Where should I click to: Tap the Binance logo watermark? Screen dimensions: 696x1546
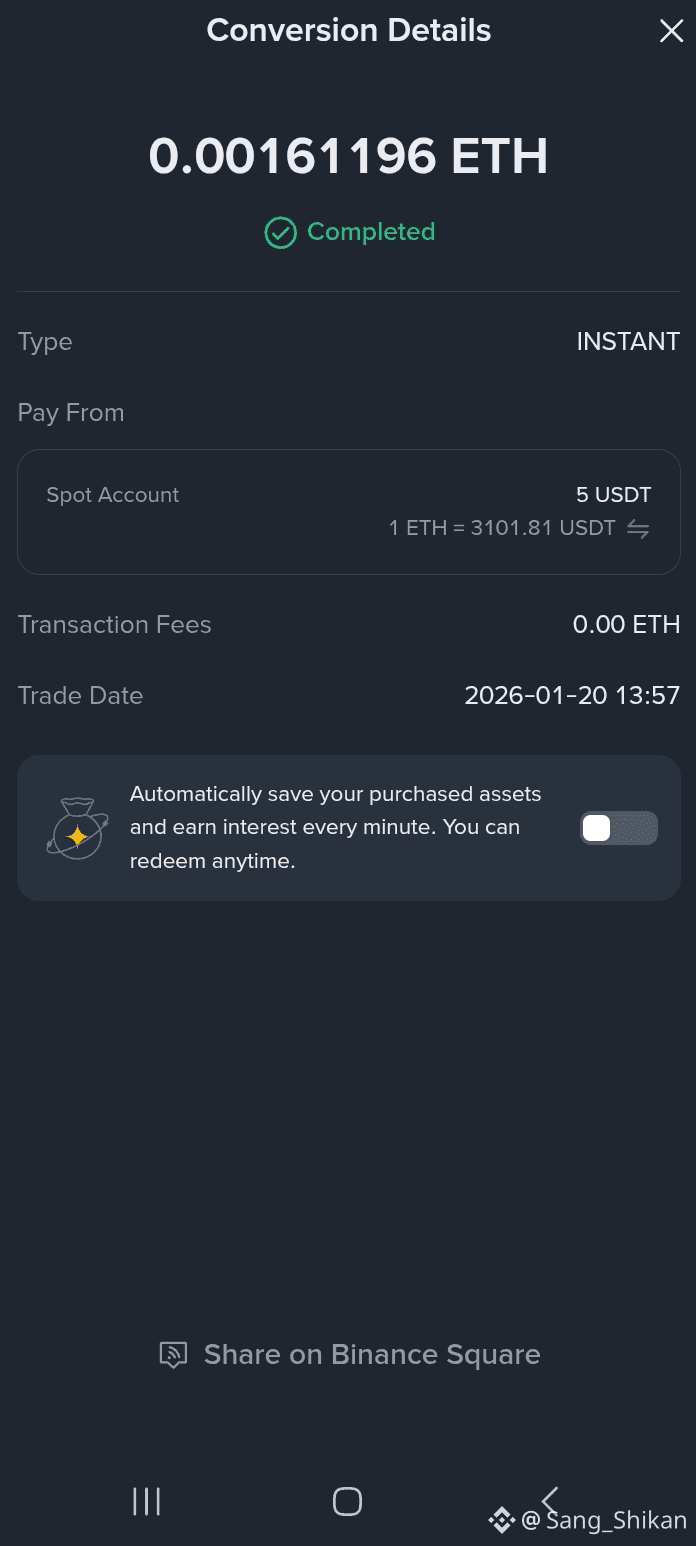tap(501, 1521)
